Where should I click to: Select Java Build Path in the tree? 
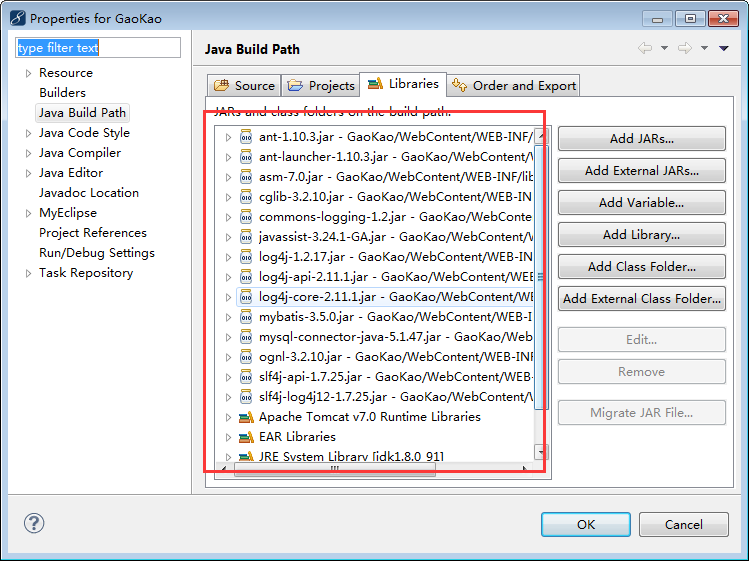pyautogui.click(x=82, y=113)
